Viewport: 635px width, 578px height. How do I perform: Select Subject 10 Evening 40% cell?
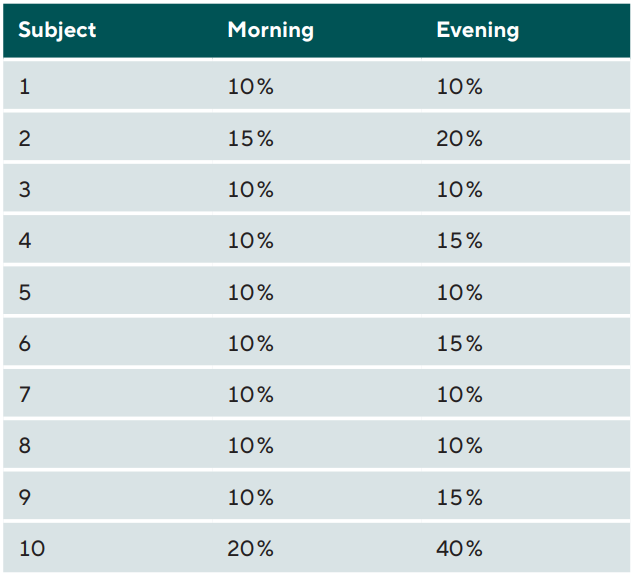(526, 547)
